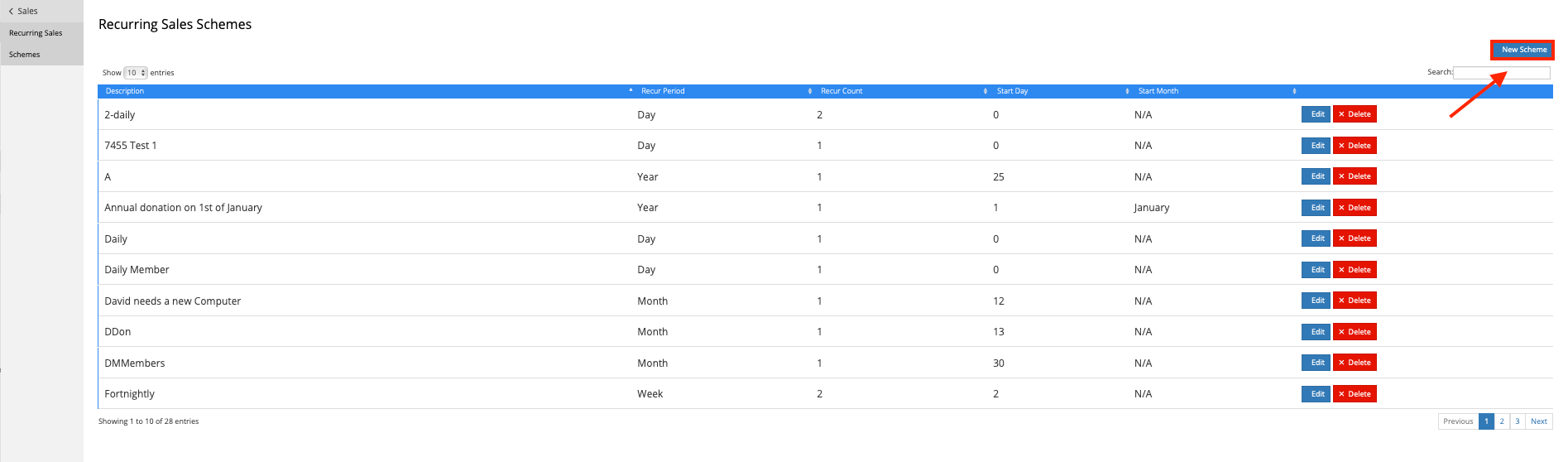
Task: Go to Next page
Action: coord(1539,421)
